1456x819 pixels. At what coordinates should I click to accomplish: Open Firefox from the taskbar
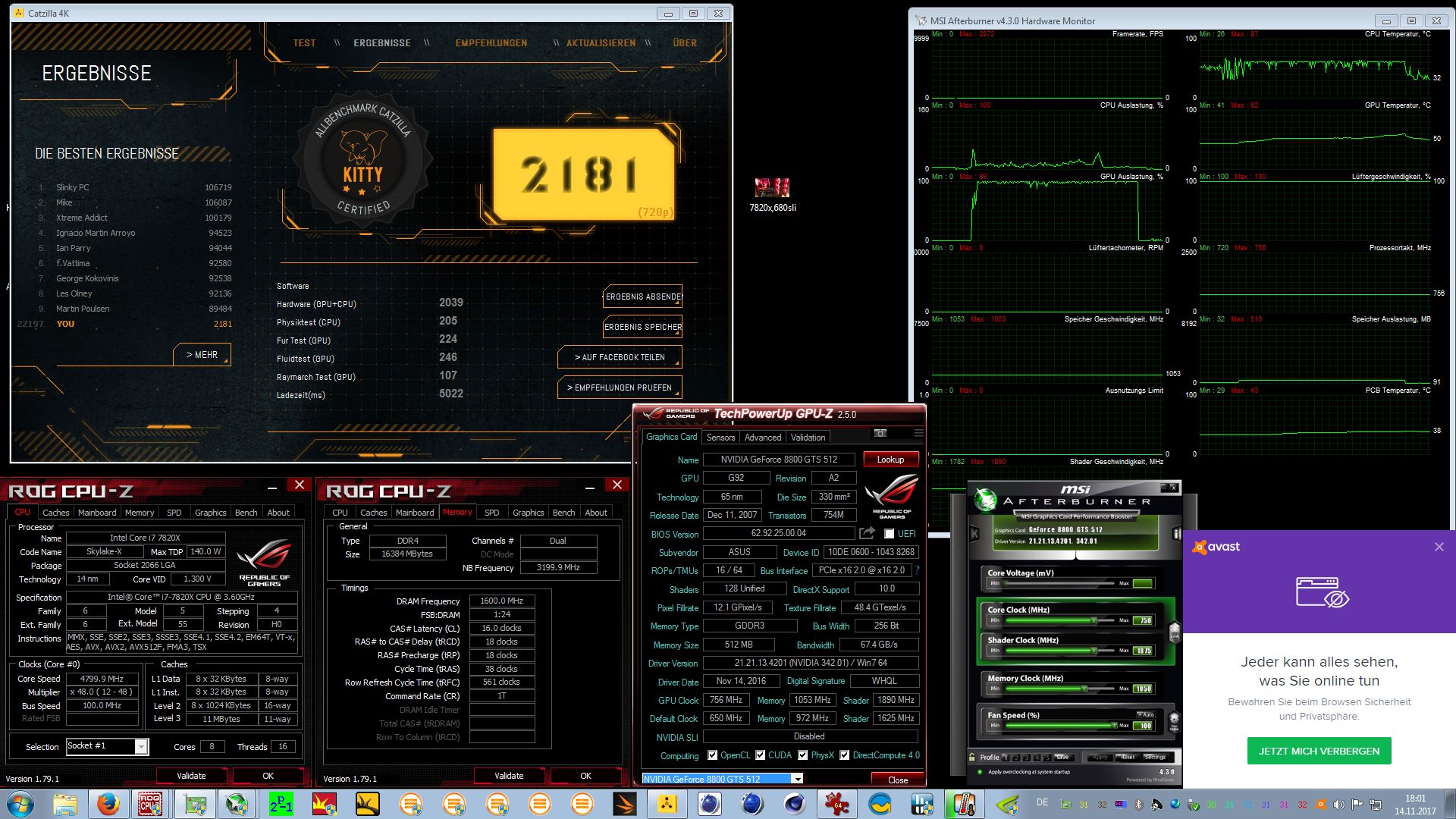point(108,804)
